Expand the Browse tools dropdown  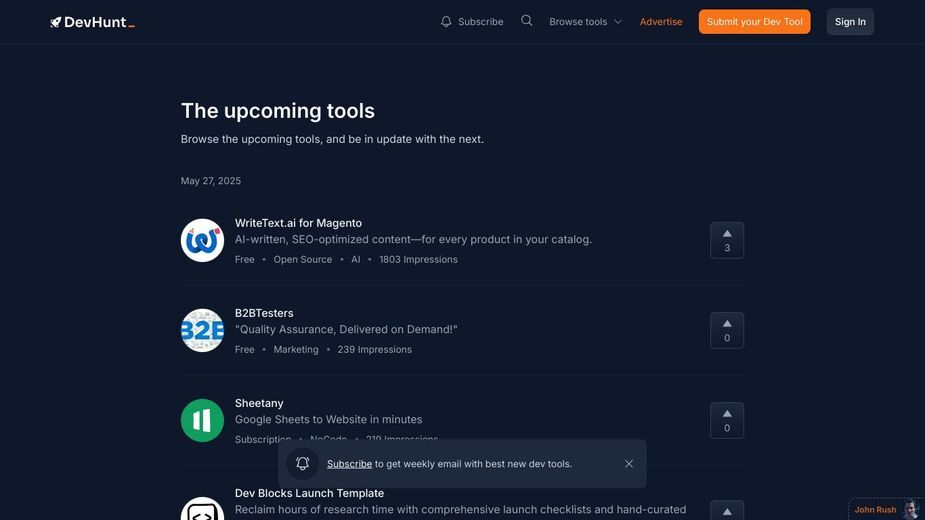[x=585, y=22]
